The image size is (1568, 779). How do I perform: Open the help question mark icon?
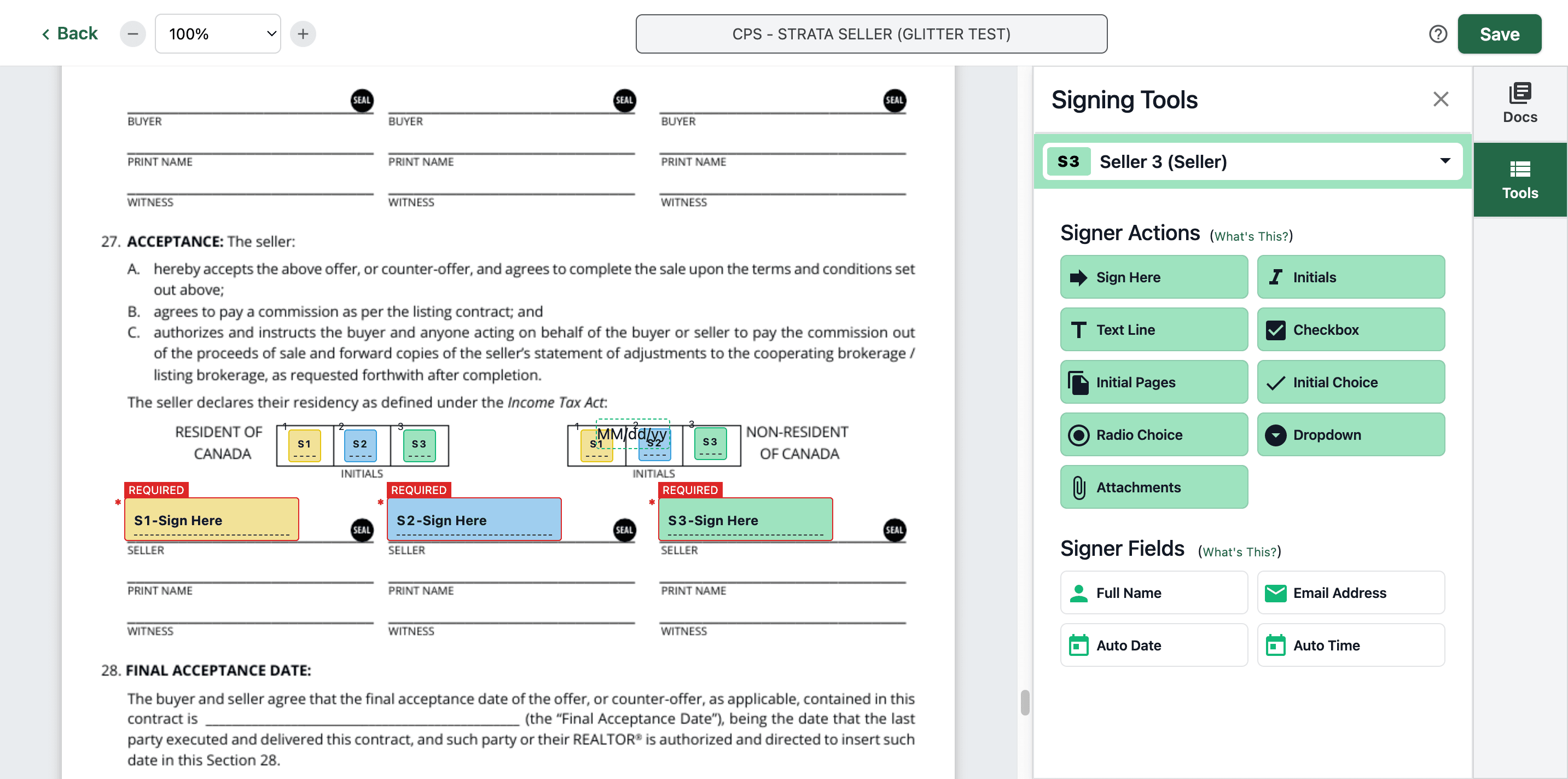(1438, 34)
